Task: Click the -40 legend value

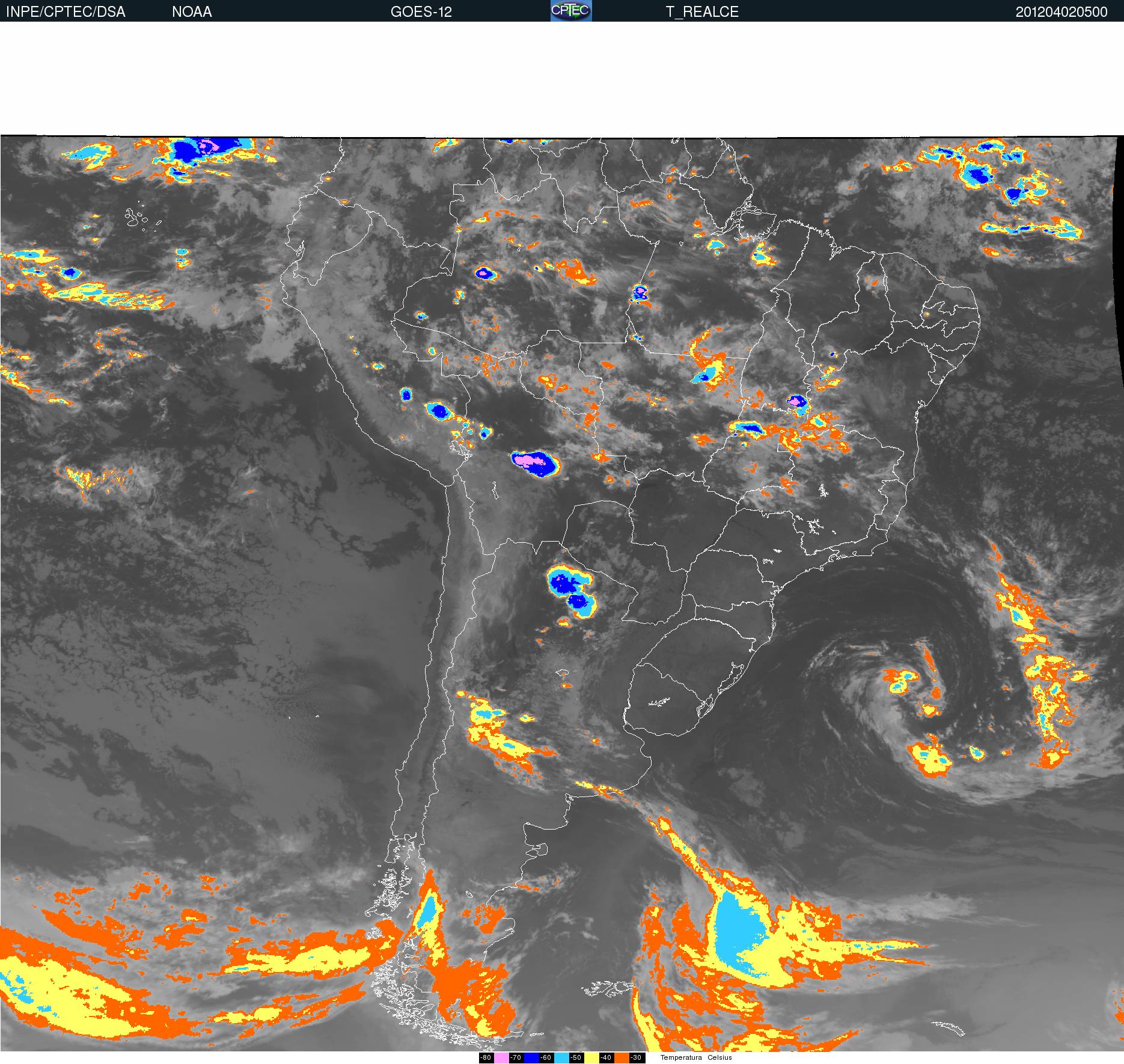Action: [606, 1057]
